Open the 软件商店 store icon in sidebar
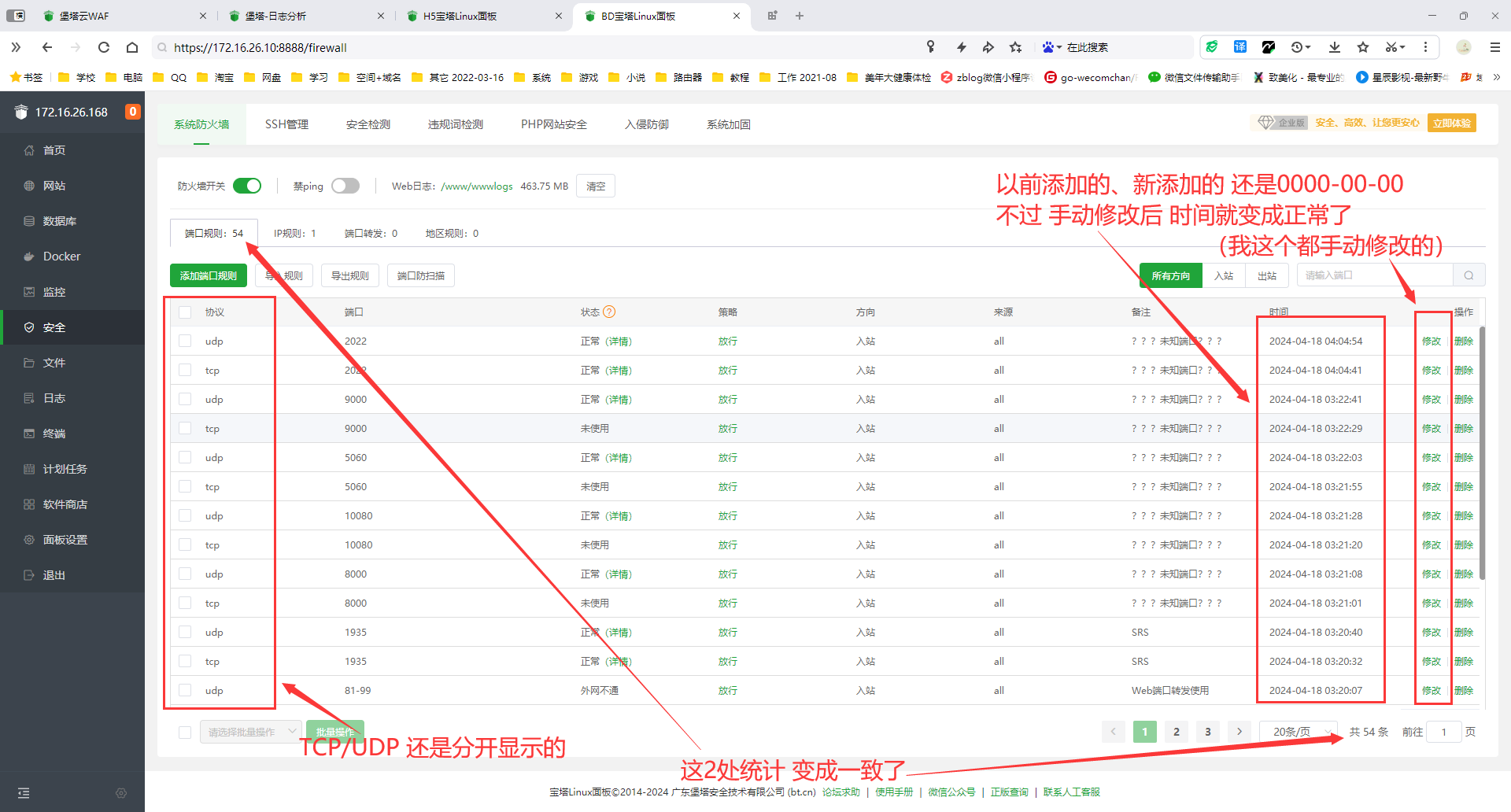1511x812 pixels. tap(29, 504)
